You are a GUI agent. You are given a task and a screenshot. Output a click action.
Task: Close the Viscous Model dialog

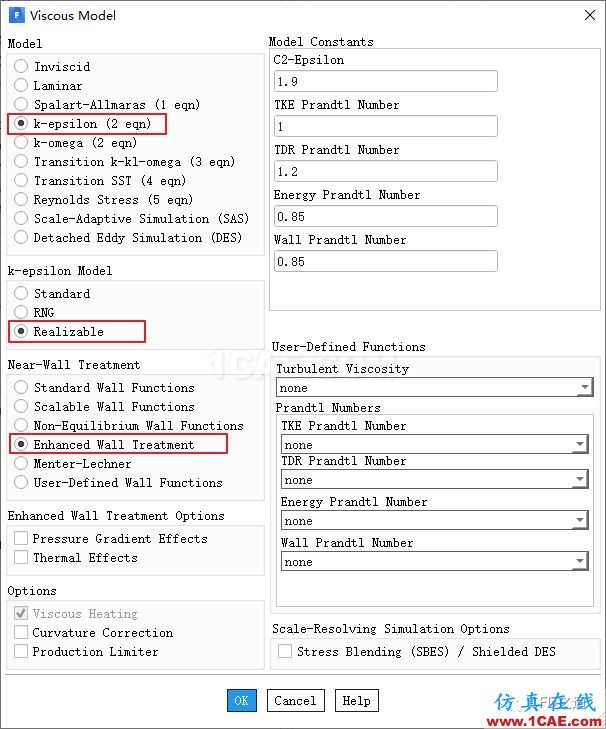(x=590, y=15)
